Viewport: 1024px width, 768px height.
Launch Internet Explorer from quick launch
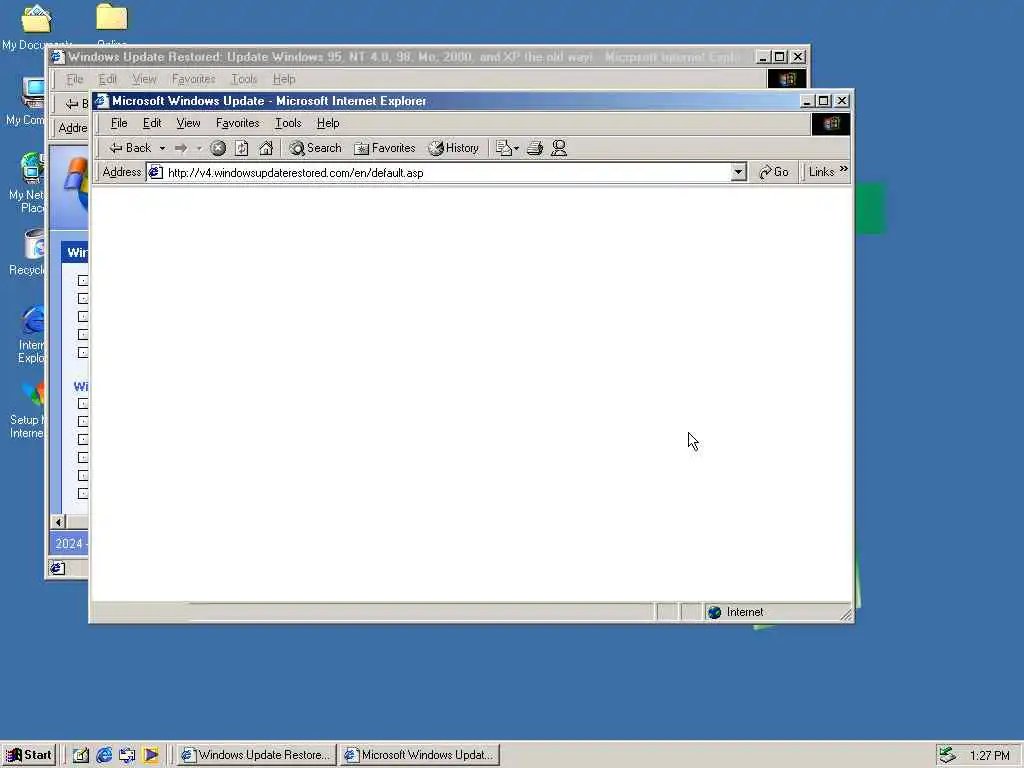pos(104,755)
